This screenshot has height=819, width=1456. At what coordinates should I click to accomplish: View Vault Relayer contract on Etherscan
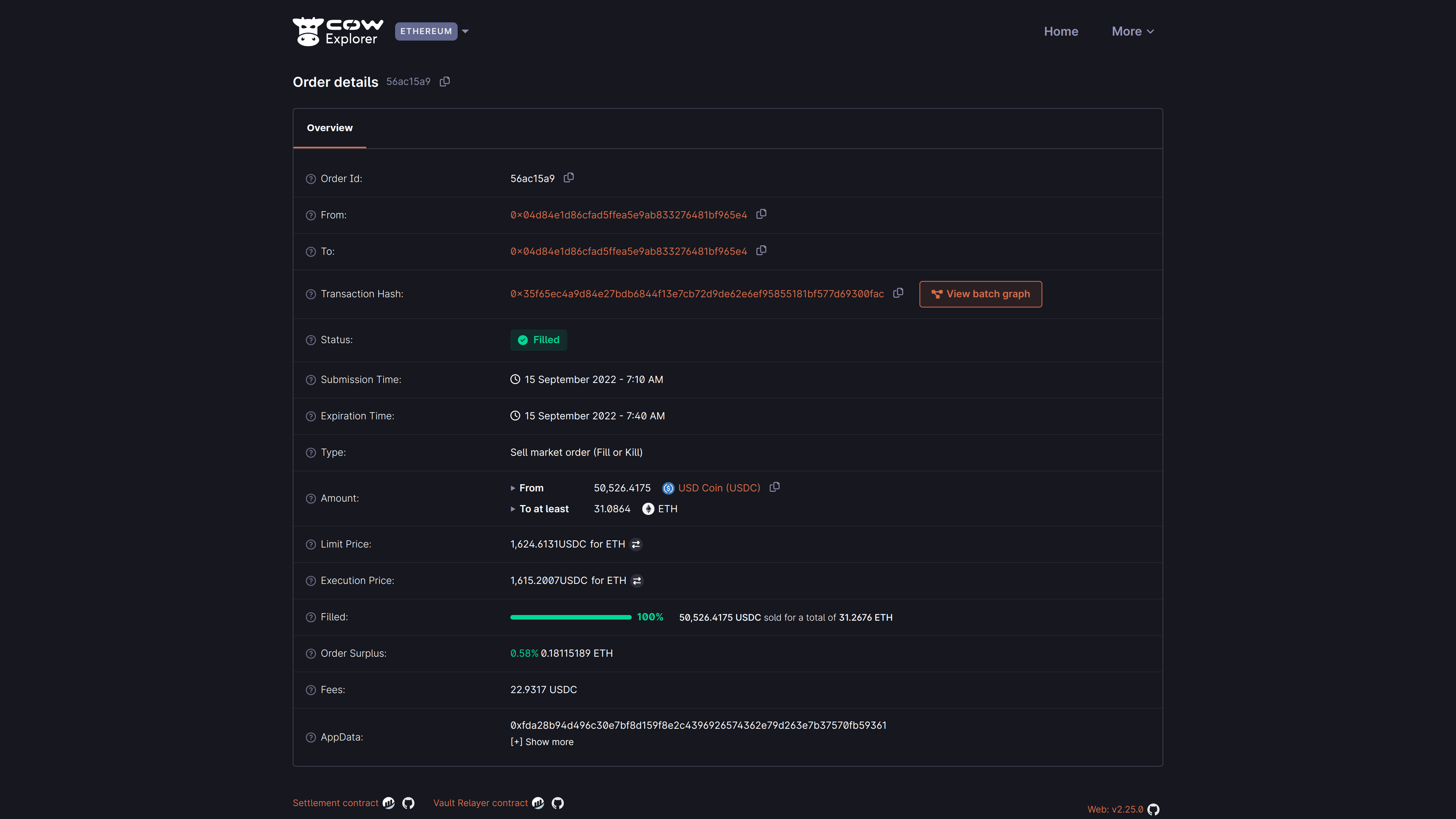pos(538,803)
